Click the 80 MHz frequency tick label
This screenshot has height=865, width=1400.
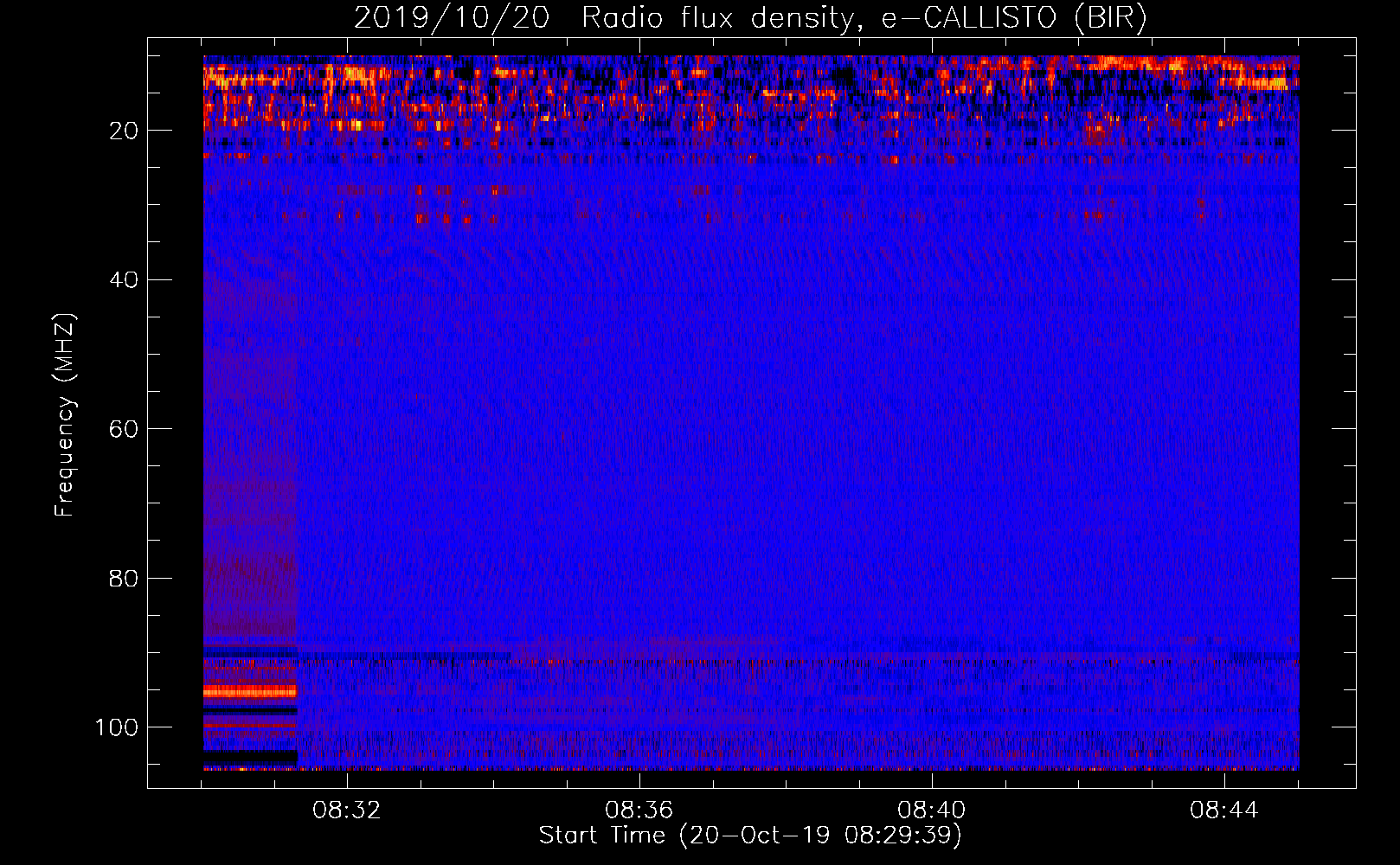pos(124,578)
